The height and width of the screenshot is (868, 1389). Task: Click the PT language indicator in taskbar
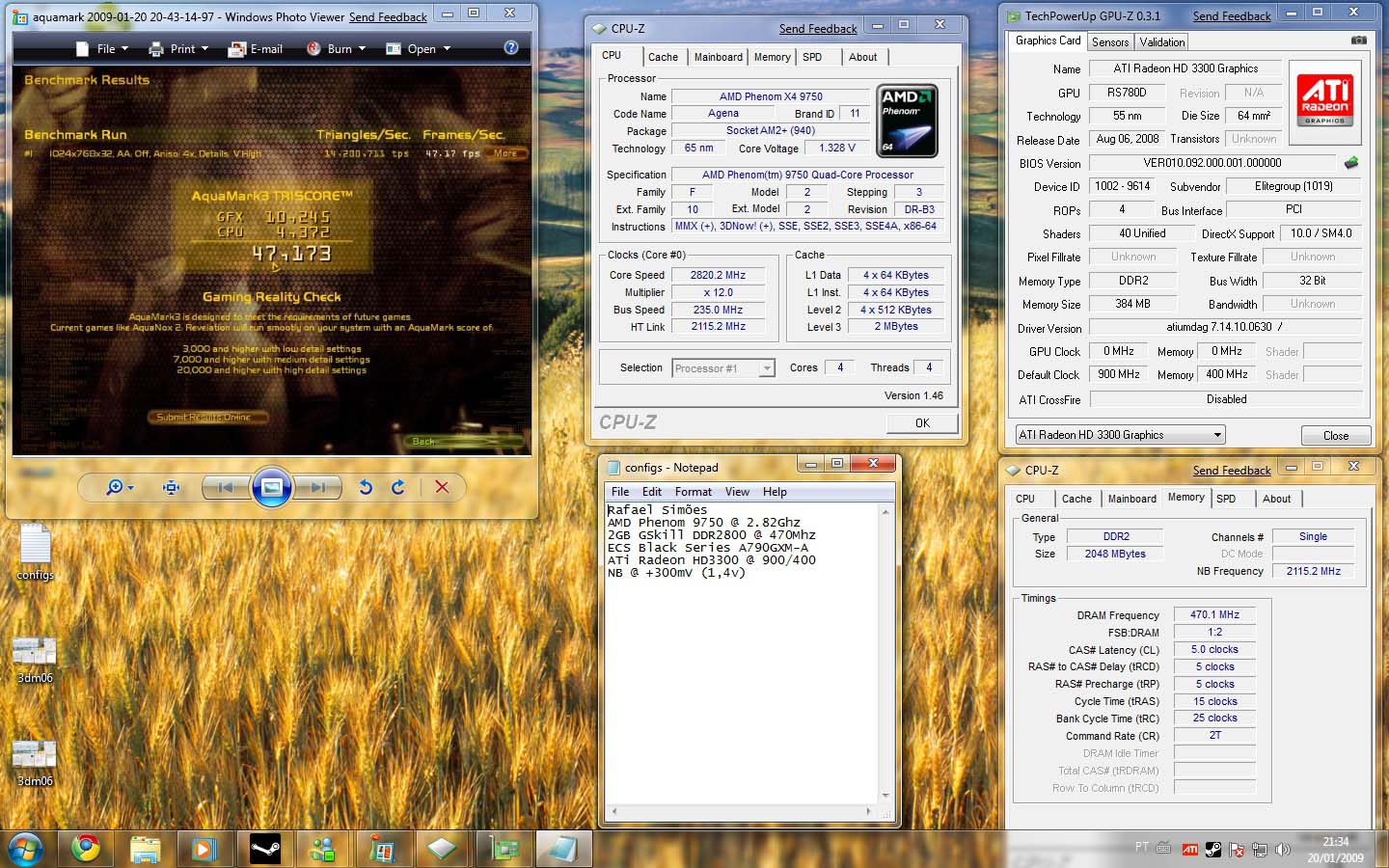click(1142, 848)
